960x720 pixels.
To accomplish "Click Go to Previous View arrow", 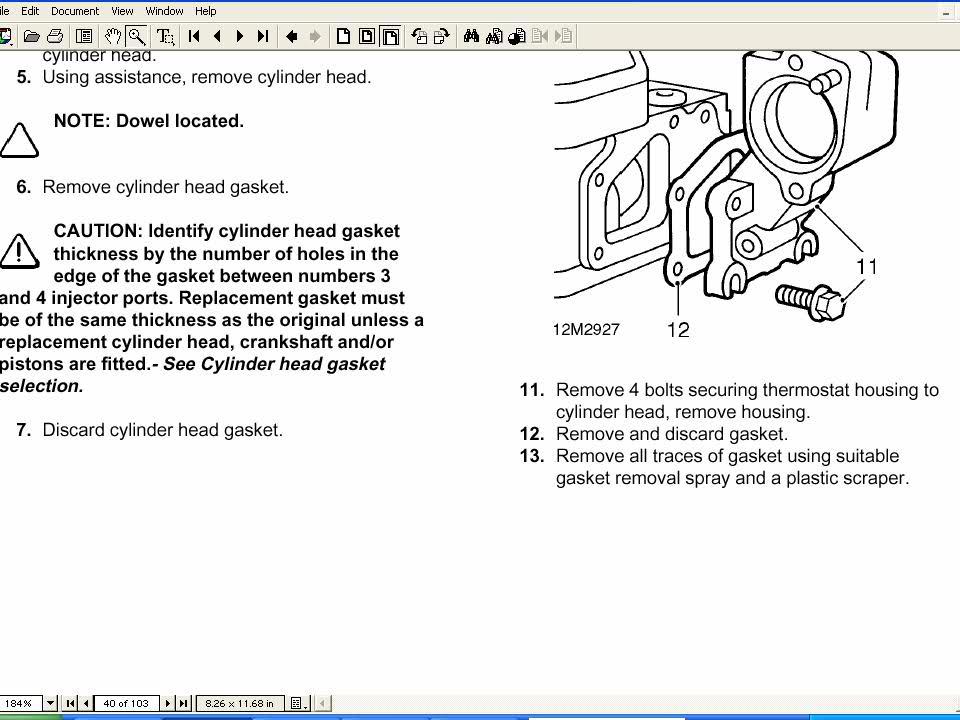I will (x=292, y=37).
